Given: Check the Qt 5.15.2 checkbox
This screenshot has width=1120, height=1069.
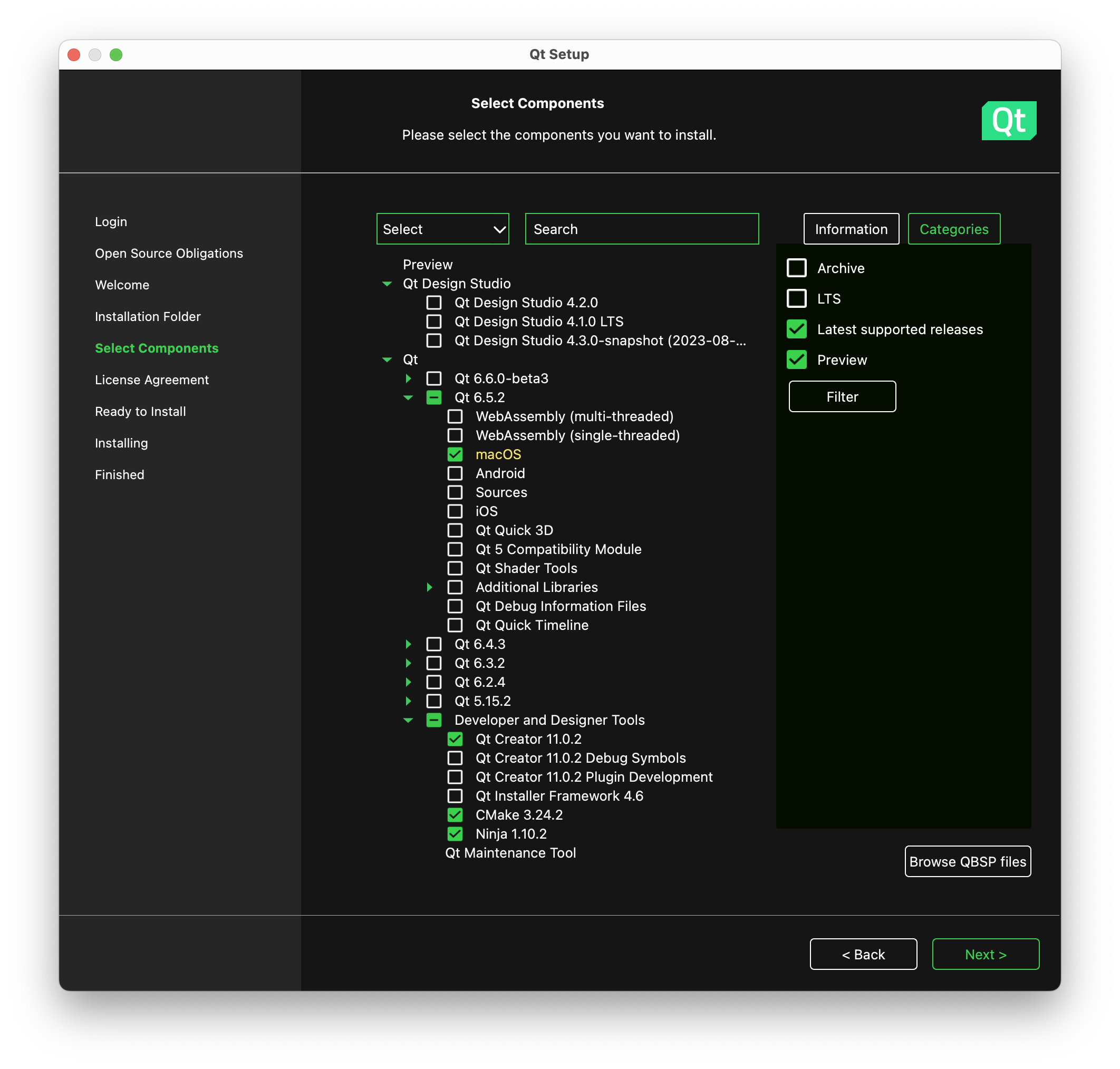Looking at the screenshot, I should point(434,701).
